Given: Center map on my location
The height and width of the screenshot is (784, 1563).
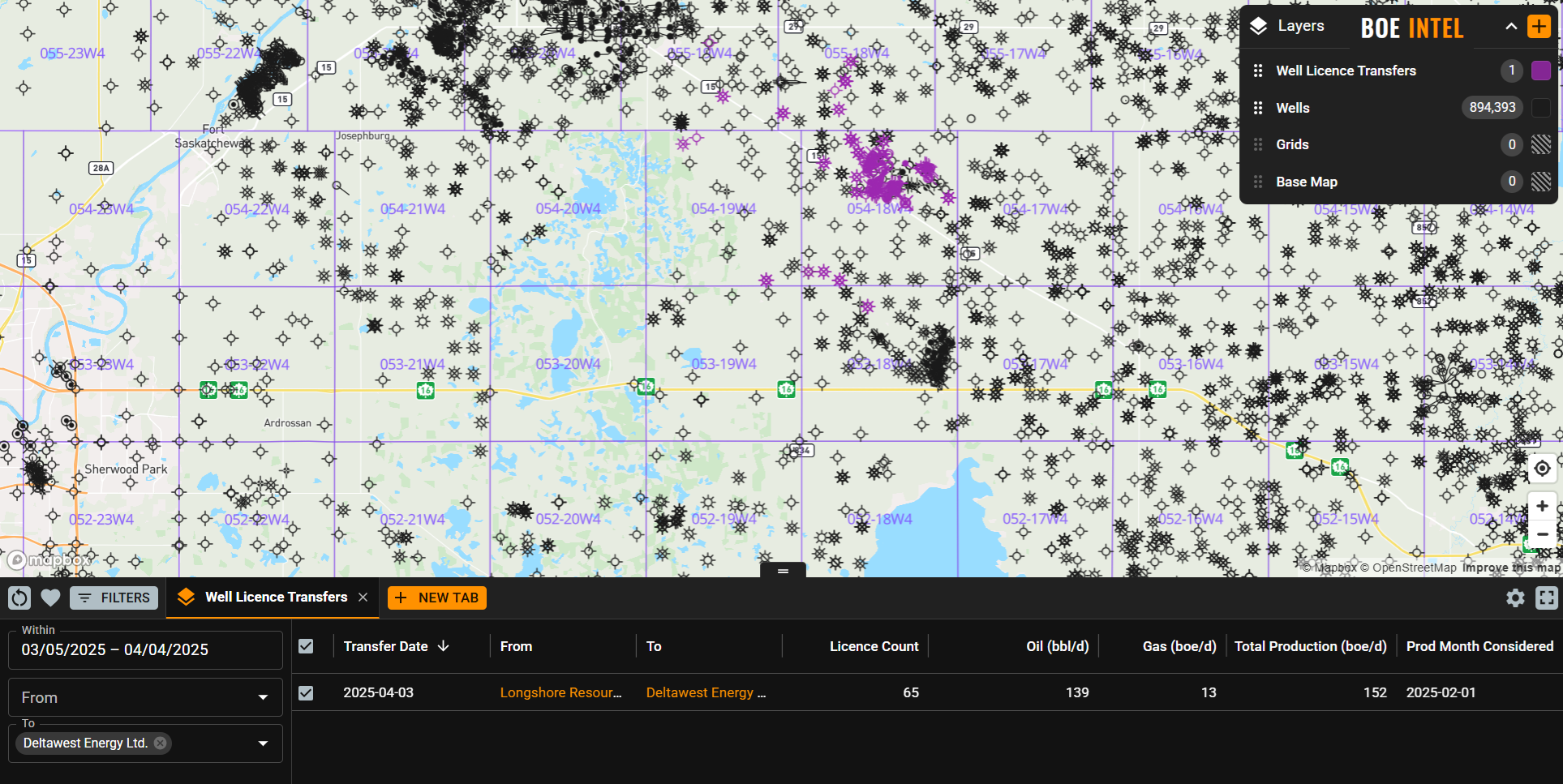Looking at the screenshot, I should coord(1542,469).
